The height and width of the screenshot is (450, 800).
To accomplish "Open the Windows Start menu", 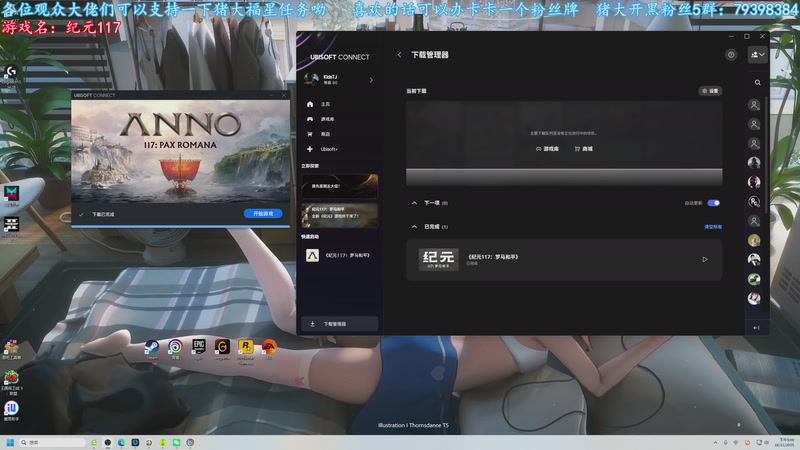I will [10, 442].
